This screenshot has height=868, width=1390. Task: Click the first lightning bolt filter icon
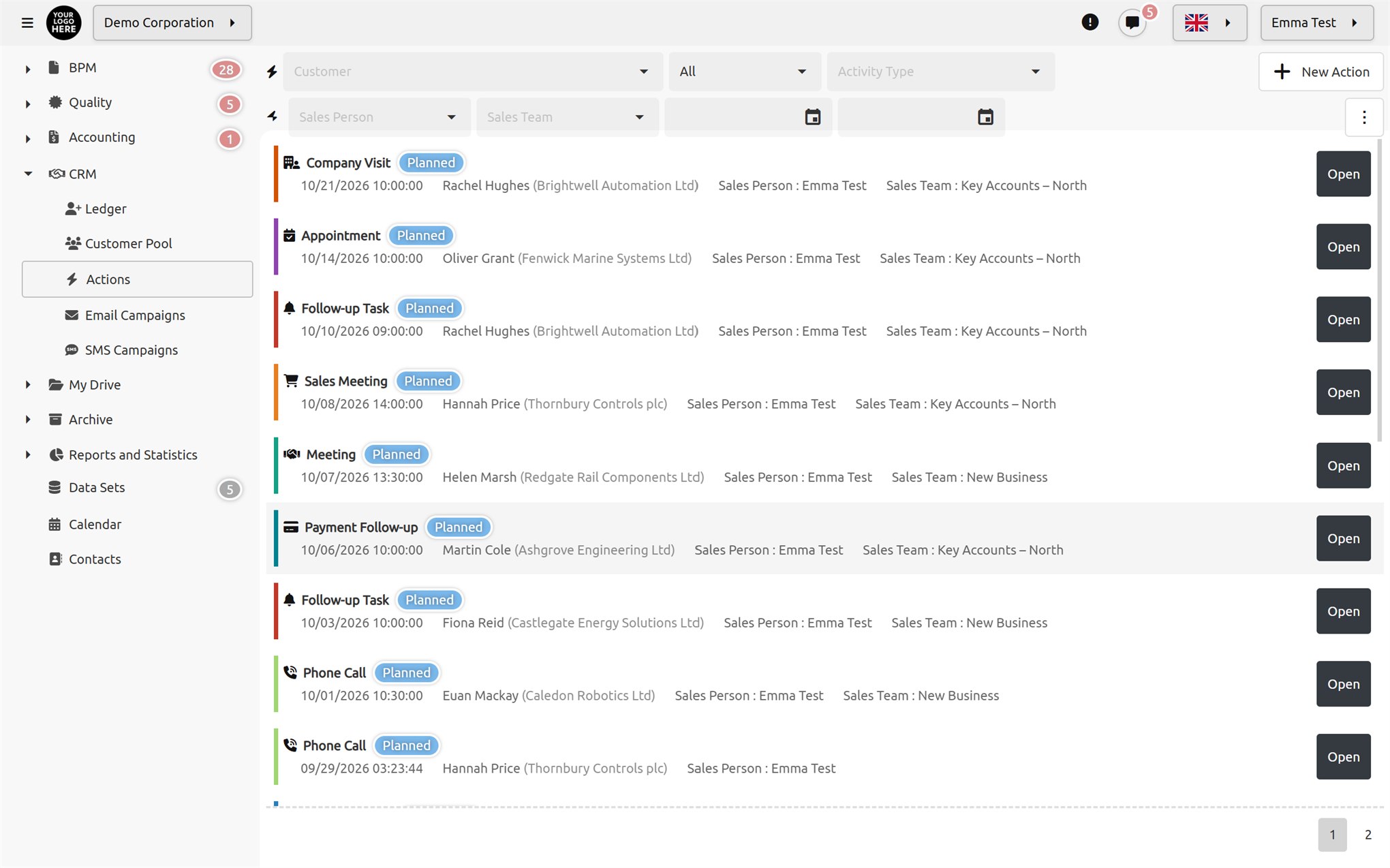[272, 72]
